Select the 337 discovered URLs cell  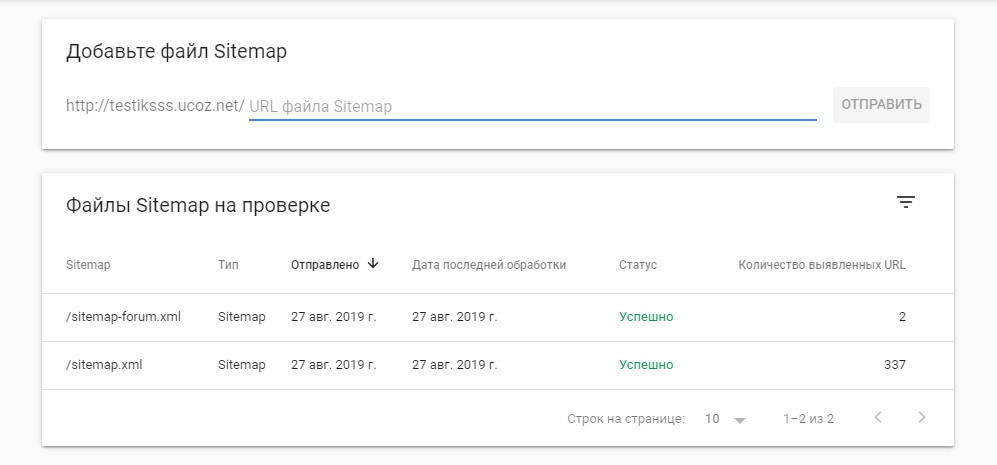pos(894,365)
